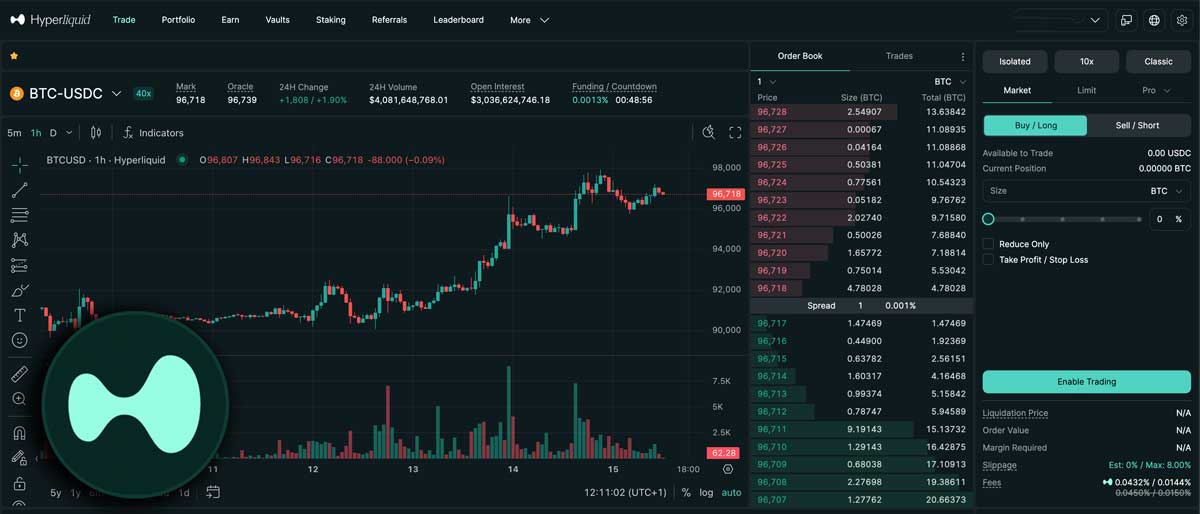Toggle log scale on the chart

[x=706, y=492]
